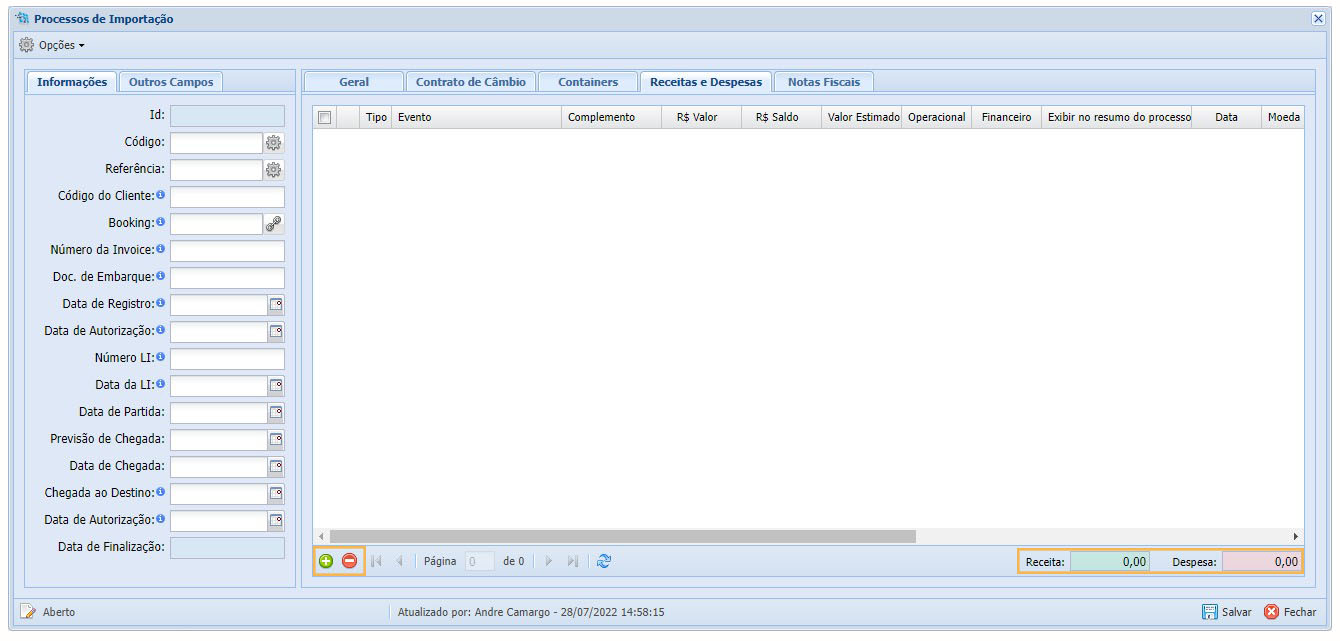Open calendar for Data de Partida
Screen dimensions: 1340x641
[x=276, y=413]
